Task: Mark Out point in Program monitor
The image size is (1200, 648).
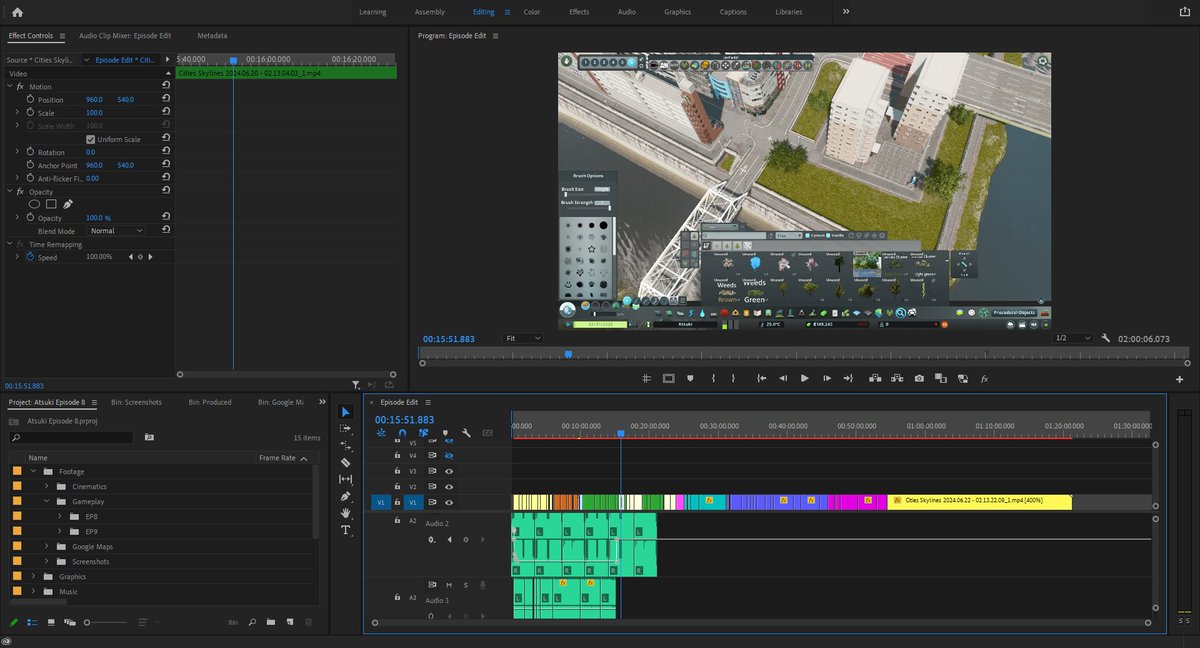Action: click(x=734, y=378)
